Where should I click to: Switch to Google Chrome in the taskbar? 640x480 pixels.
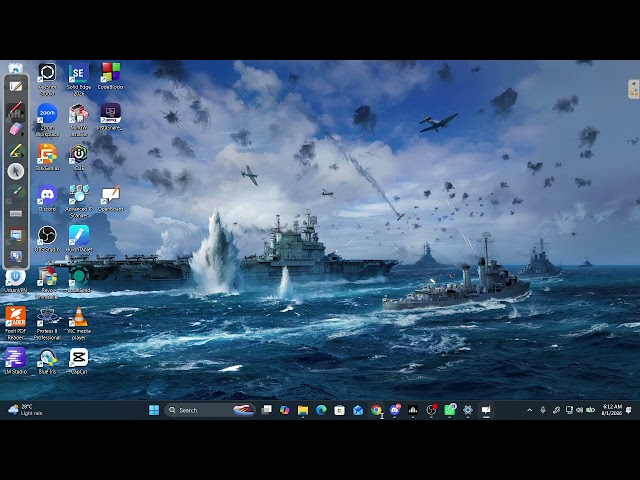376,410
